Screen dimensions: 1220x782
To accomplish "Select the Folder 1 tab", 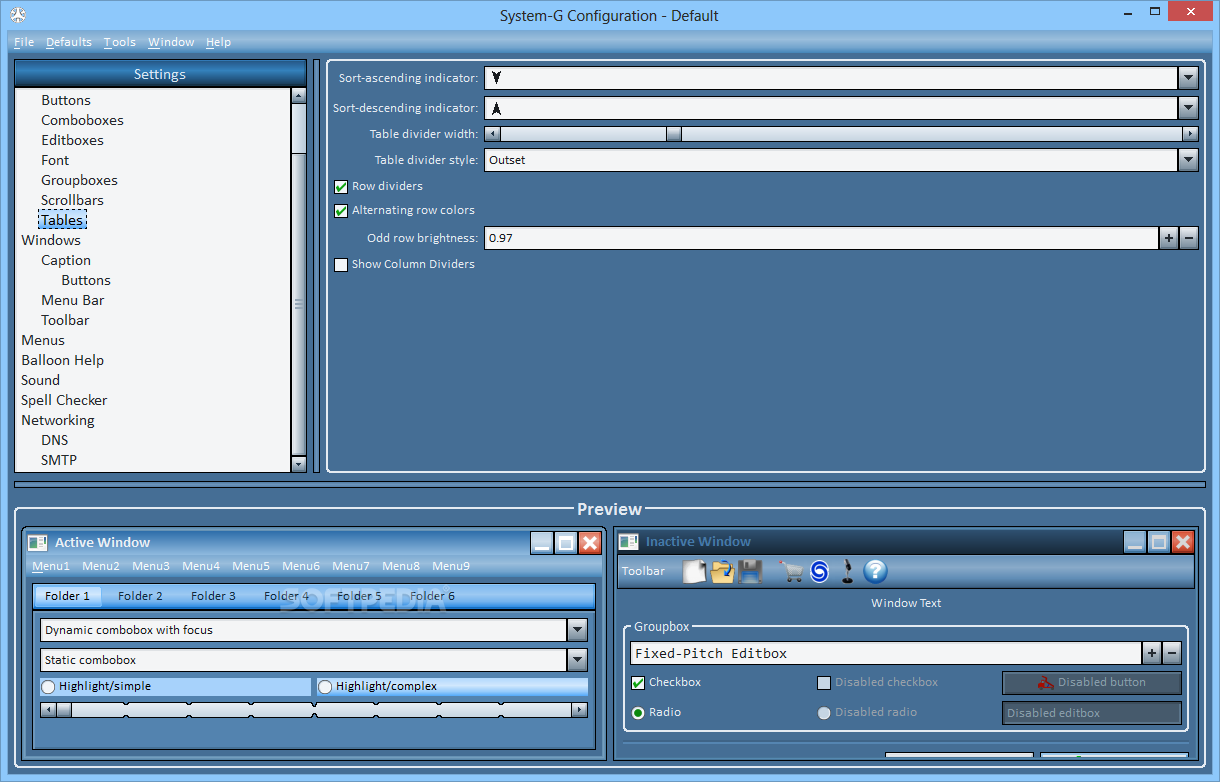I will coord(67,596).
